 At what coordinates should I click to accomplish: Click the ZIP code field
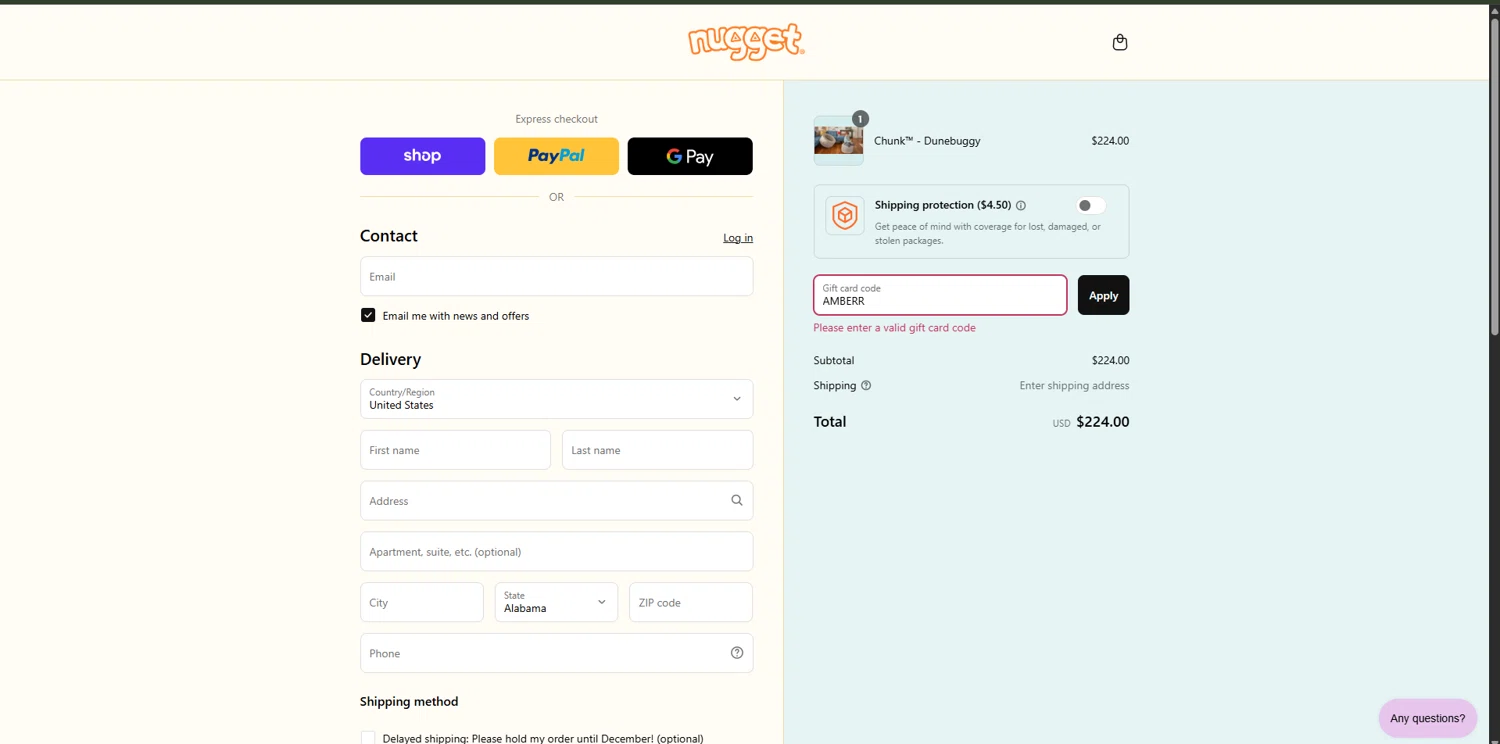(691, 602)
